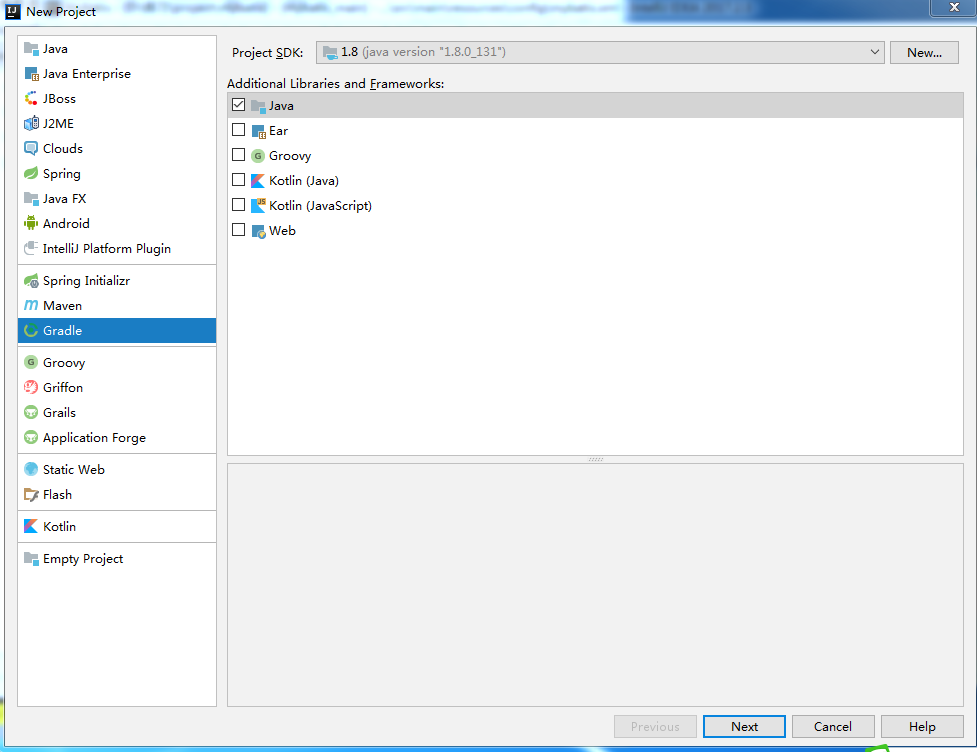977x752 pixels.
Task: Select the Java project type icon
Action: (x=31, y=49)
